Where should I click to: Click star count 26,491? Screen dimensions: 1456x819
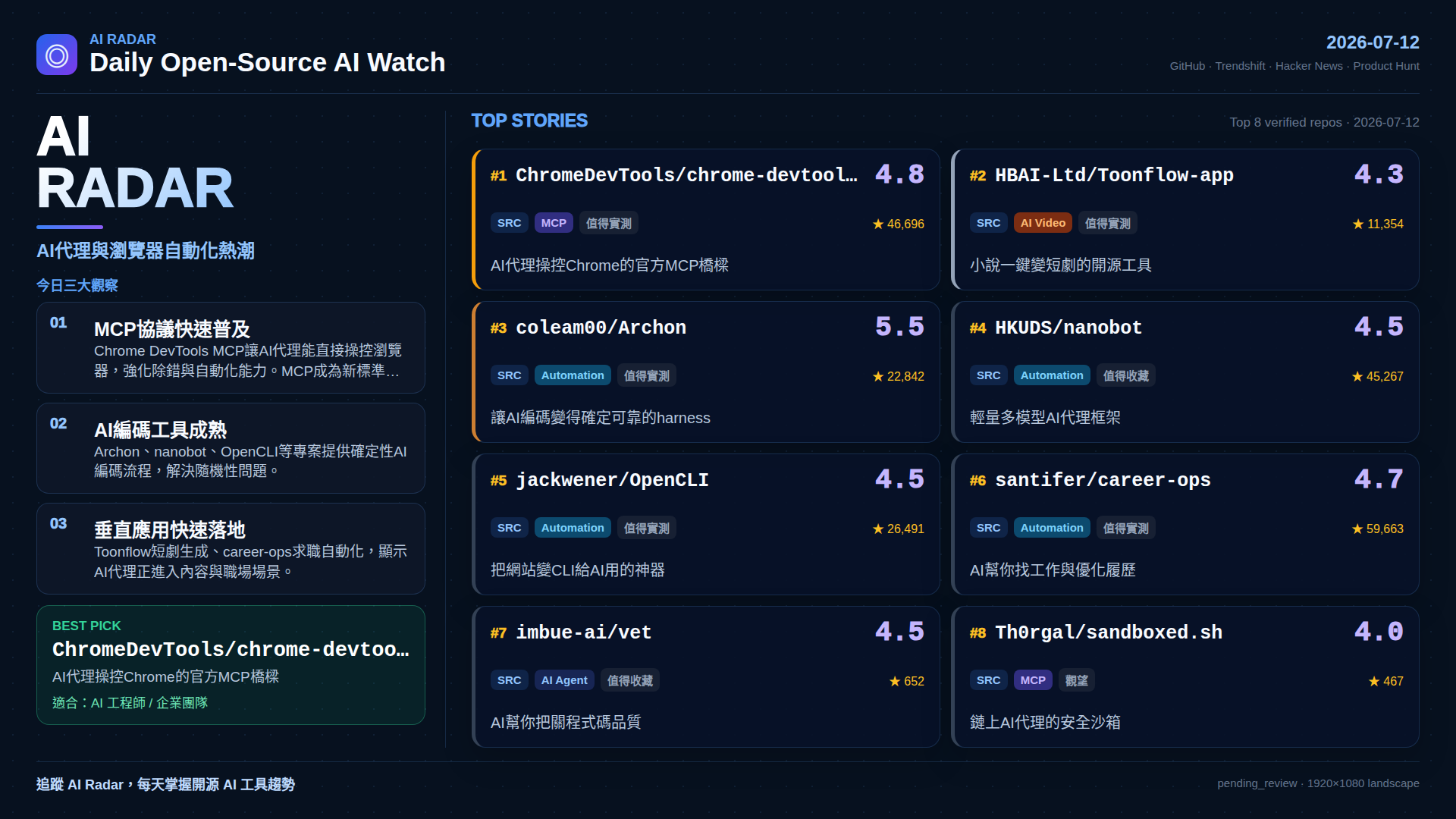(899, 529)
